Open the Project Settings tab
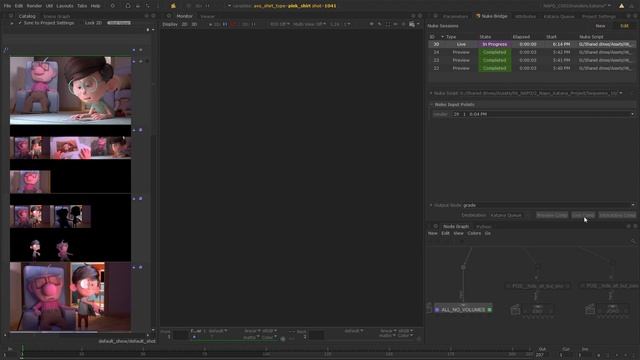 599,17
